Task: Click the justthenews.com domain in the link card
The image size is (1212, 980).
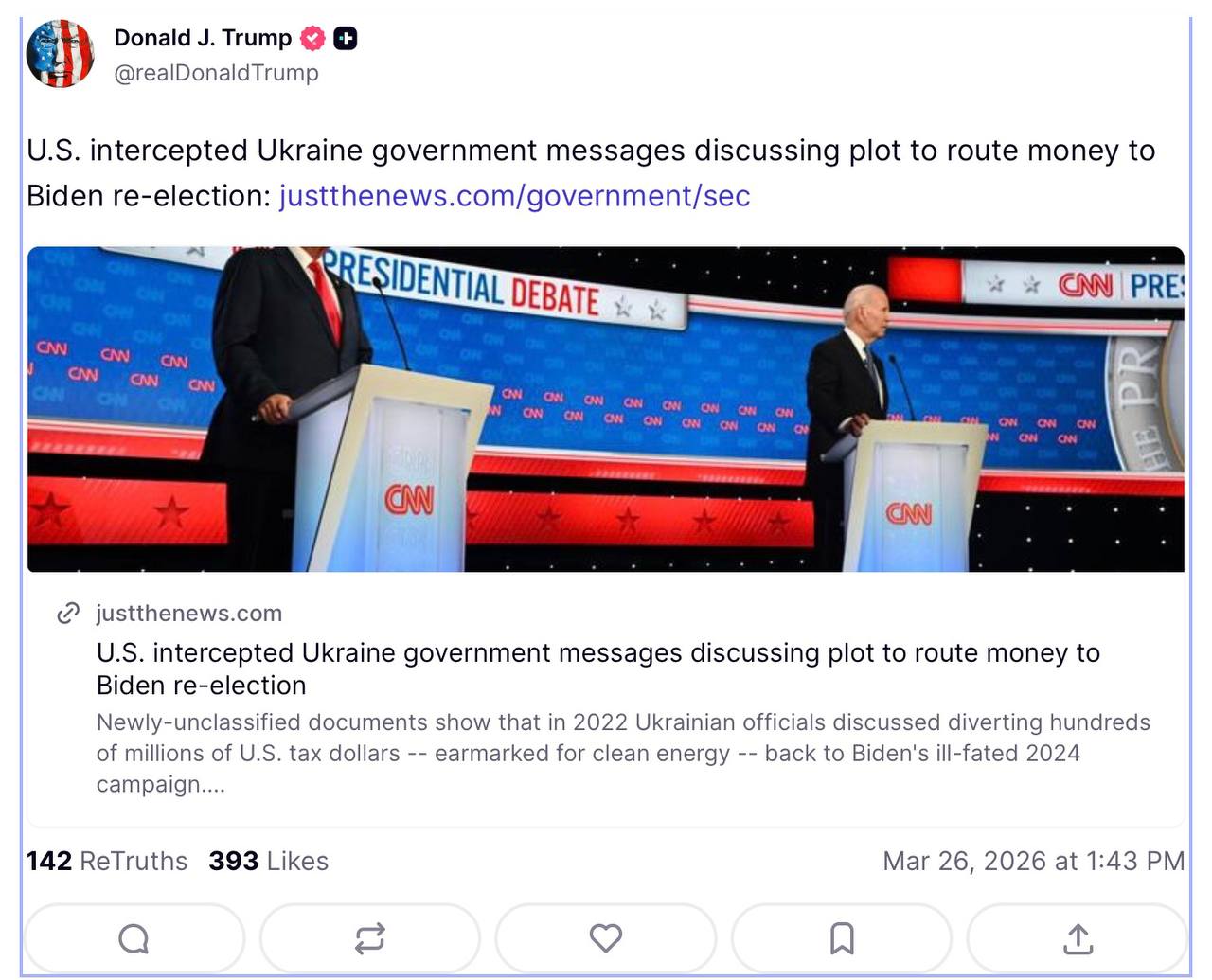Action: [x=189, y=614]
